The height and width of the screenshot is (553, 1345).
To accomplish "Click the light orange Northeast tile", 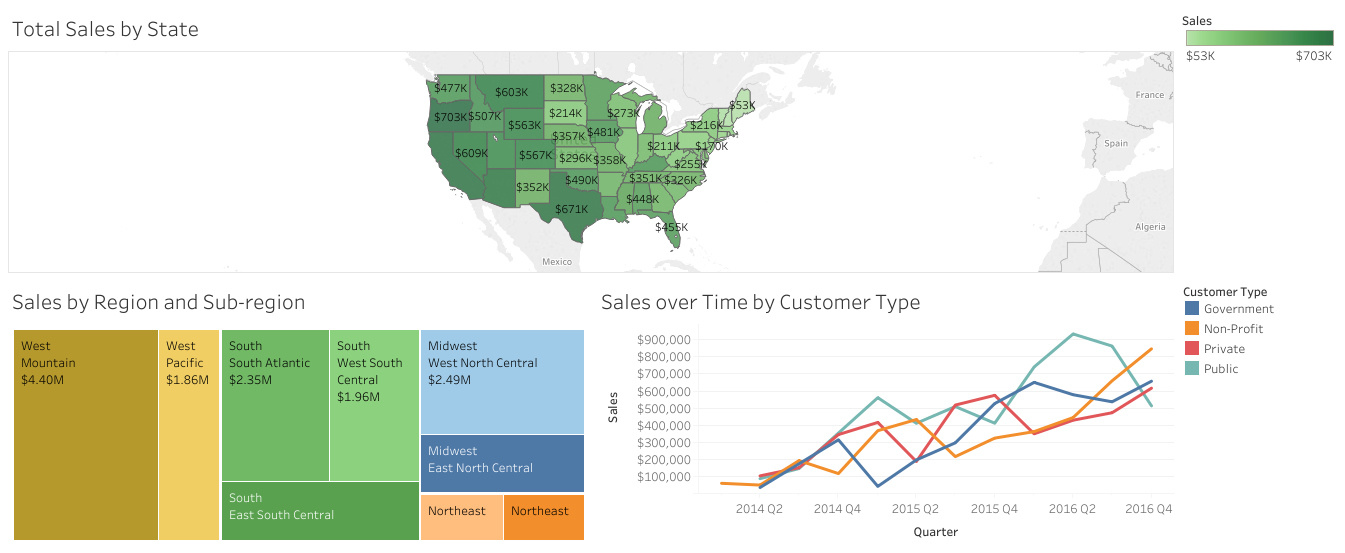I will click(461, 516).
